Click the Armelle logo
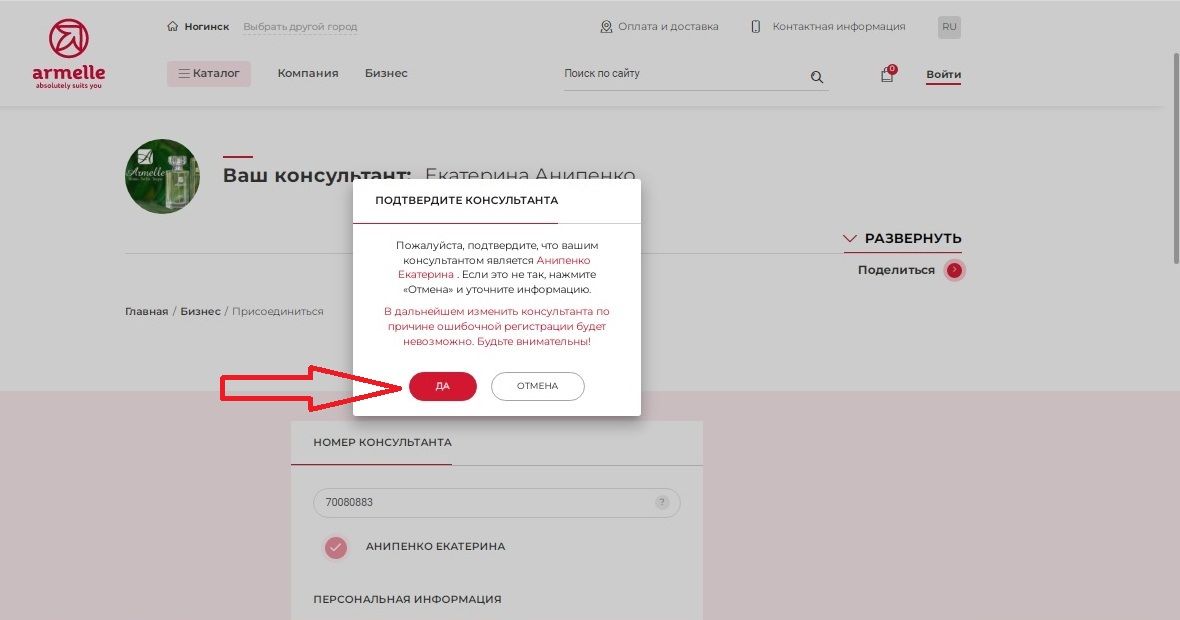Image resolution: width=1180 pixels, height=620 pixels. click(68, 53)
